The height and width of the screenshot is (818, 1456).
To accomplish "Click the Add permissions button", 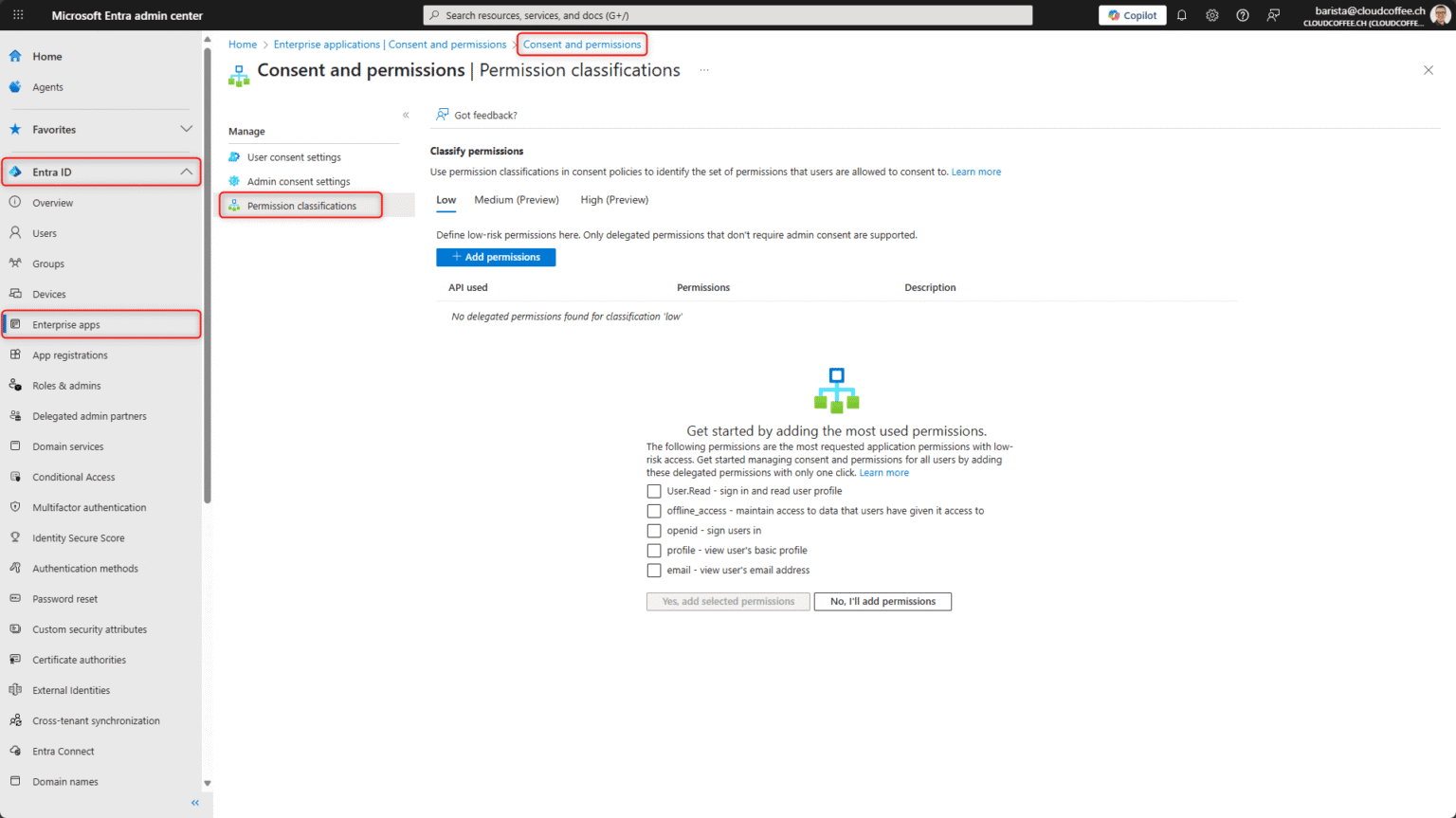I will (496, 257).
